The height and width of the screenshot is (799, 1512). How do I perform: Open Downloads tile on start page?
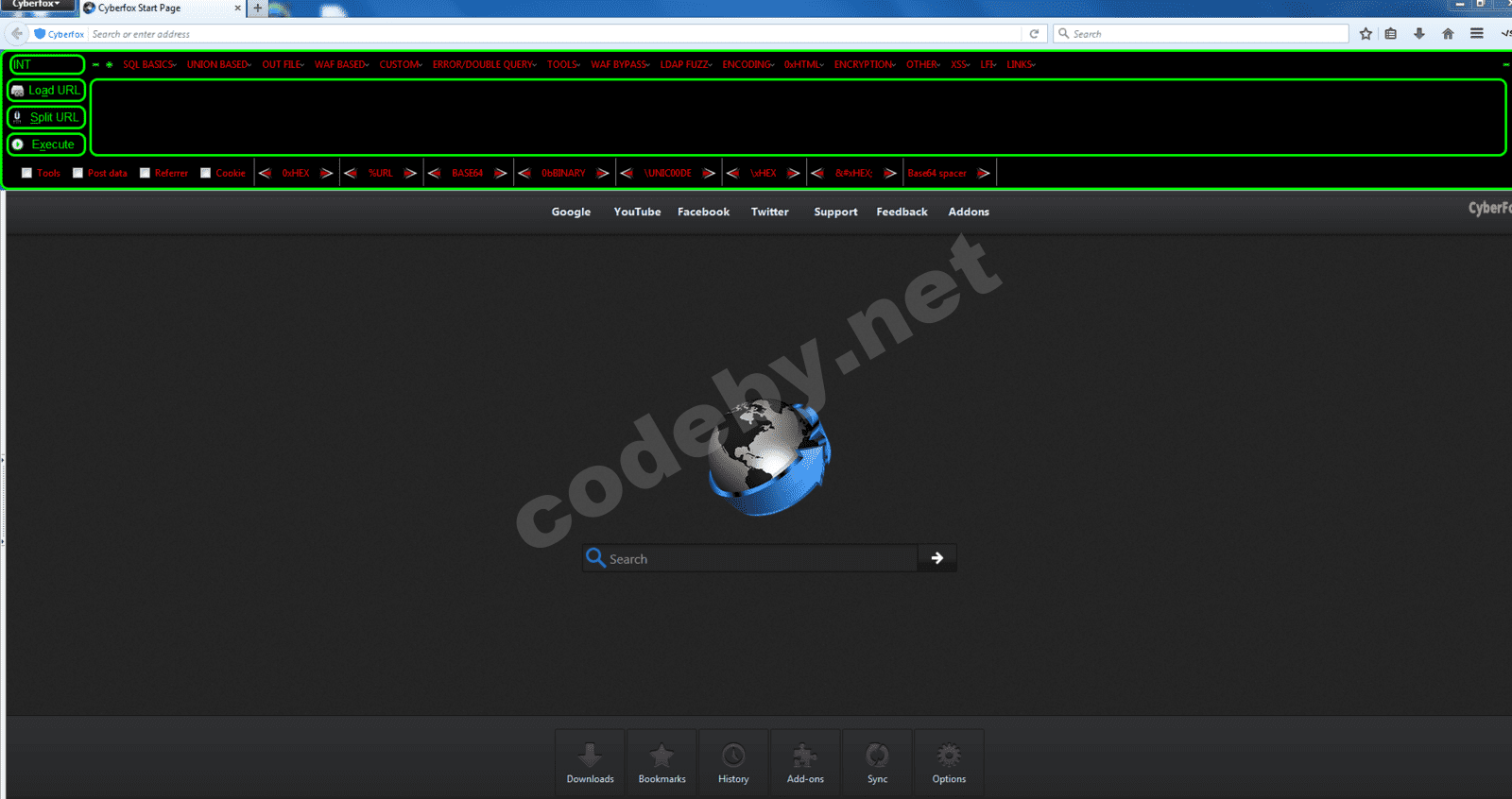pos(590,763)
